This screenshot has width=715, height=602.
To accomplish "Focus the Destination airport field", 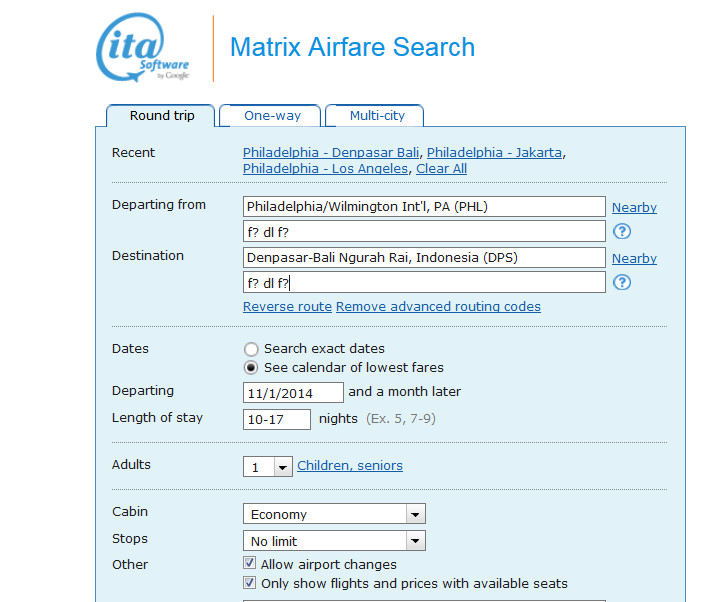I will (424, 258).
